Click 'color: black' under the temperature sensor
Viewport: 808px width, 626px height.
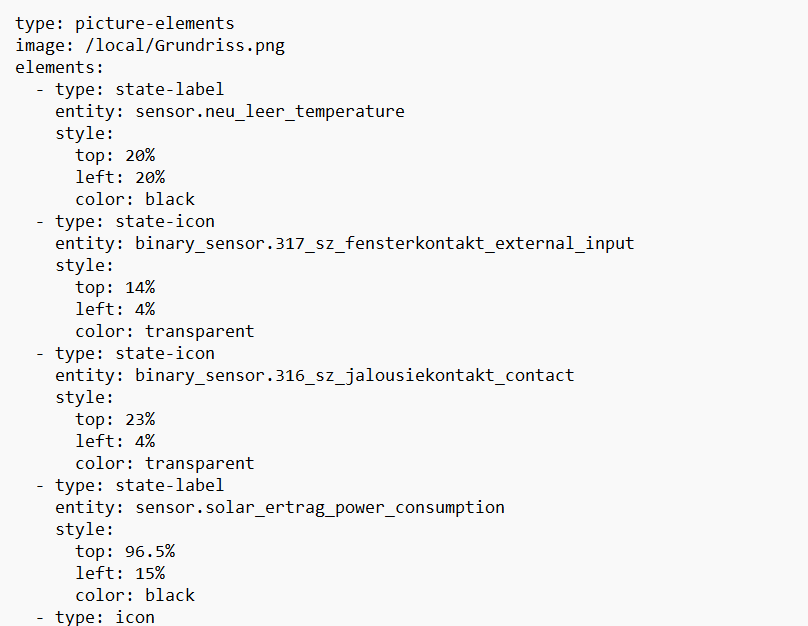[135, 199]
